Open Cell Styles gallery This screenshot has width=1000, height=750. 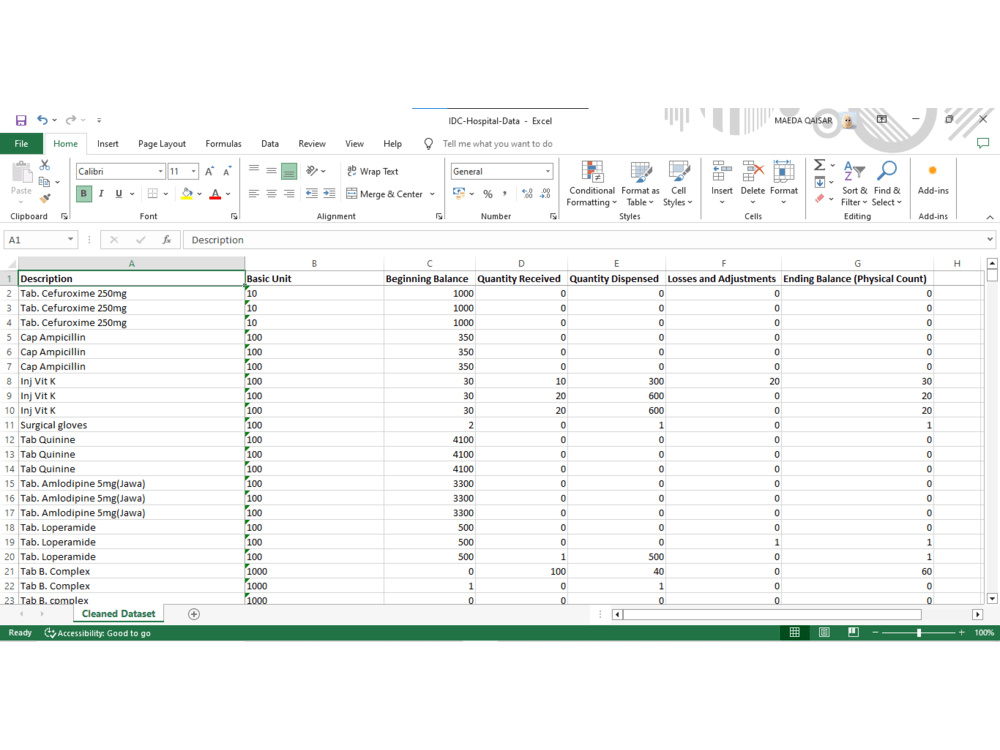(678, 184)
